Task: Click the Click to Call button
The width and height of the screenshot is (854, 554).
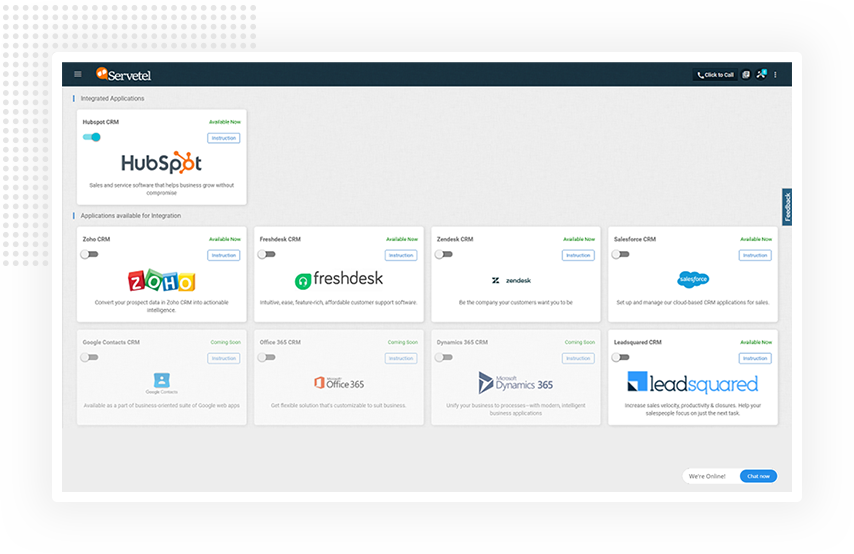Action: 716,75
